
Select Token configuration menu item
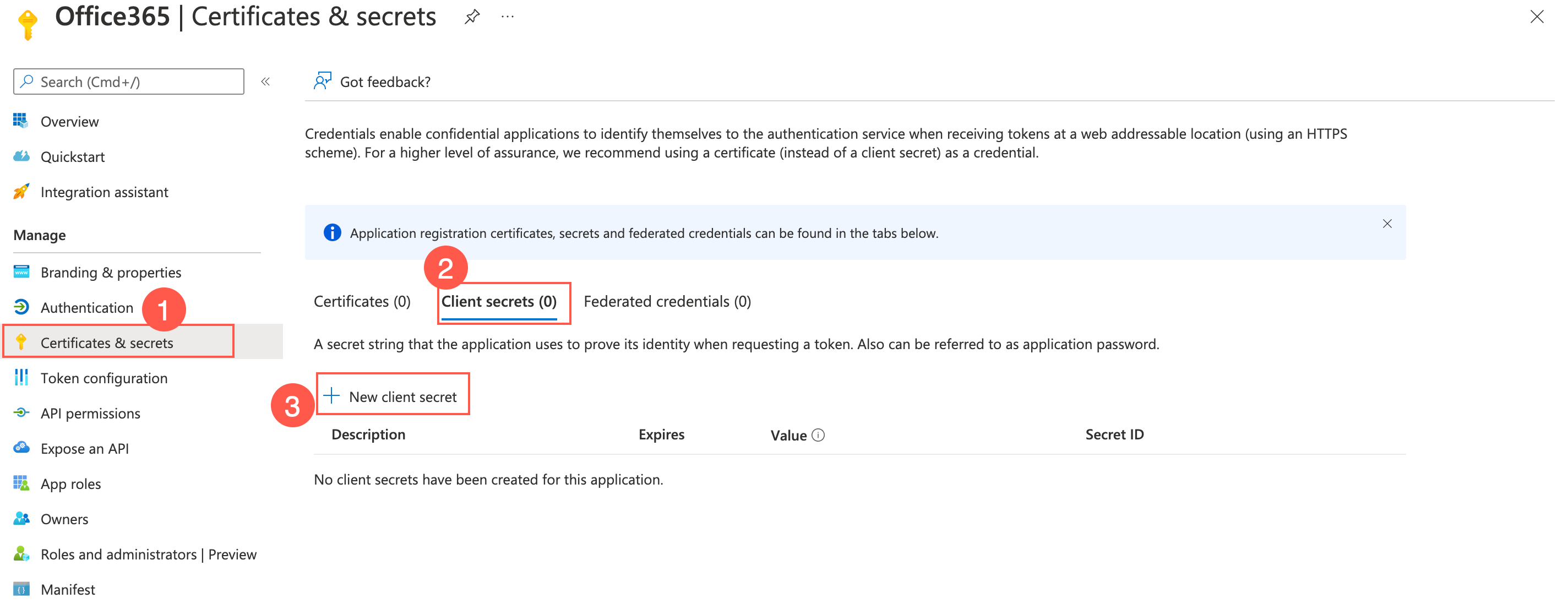click(x=104, y=378)
